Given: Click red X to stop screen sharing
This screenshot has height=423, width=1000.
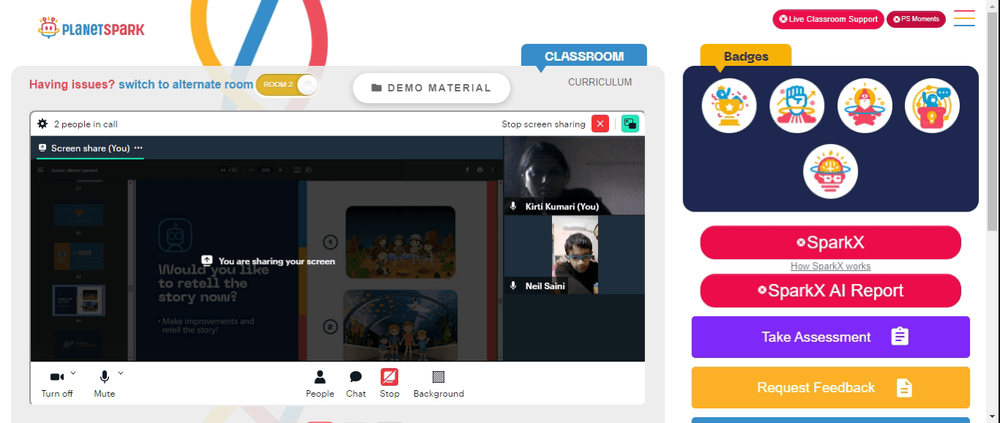Looking at the screenshot, I should tap(600, 124).
